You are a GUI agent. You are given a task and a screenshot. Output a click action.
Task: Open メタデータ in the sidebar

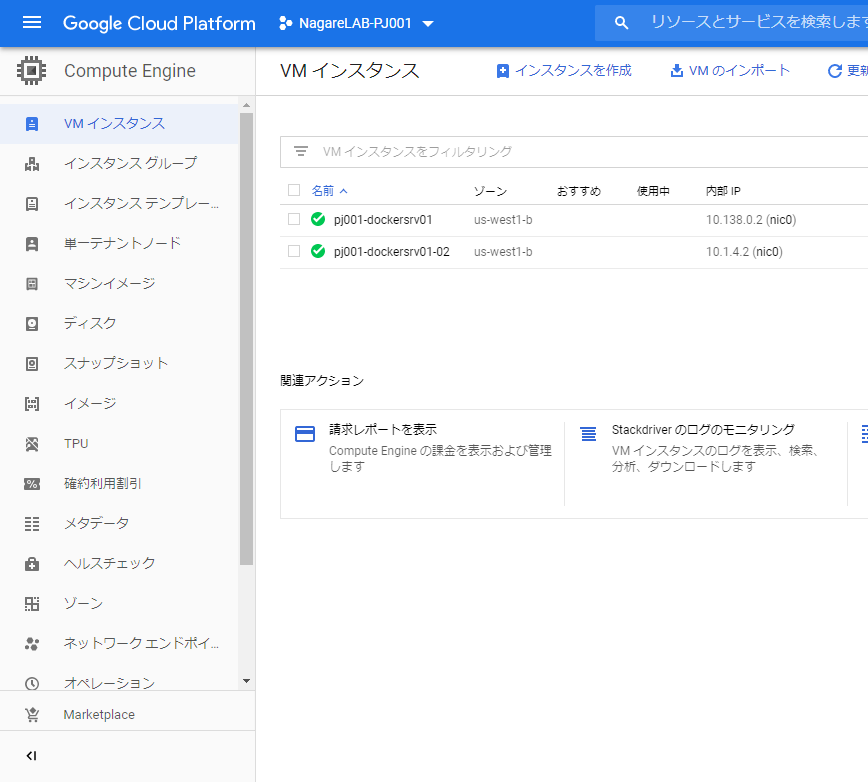119,524
